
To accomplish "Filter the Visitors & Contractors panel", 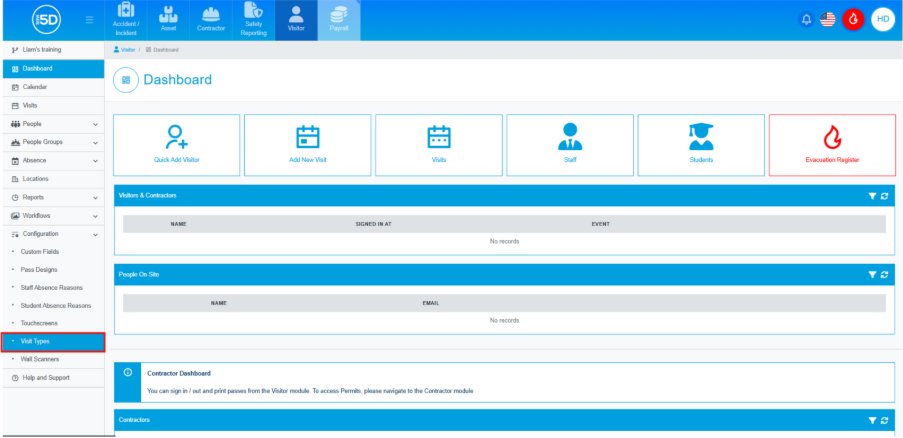I will click(x=872, y=196).
